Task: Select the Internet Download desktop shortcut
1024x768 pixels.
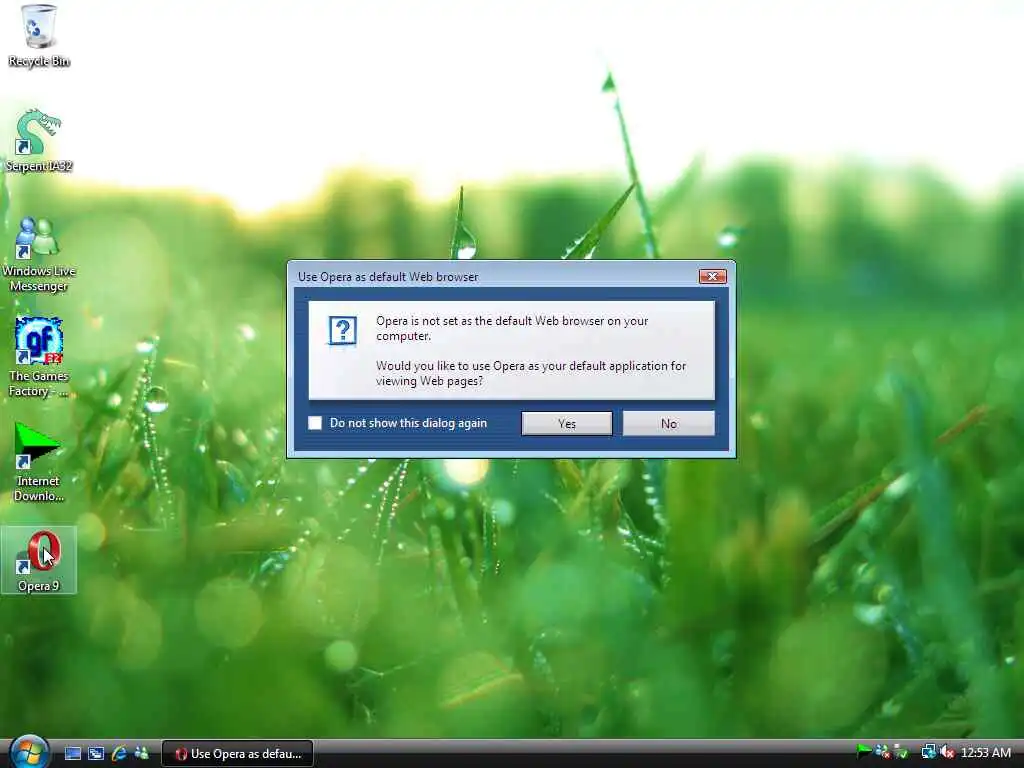Action: pyautogui.click(x=39, y=462)
